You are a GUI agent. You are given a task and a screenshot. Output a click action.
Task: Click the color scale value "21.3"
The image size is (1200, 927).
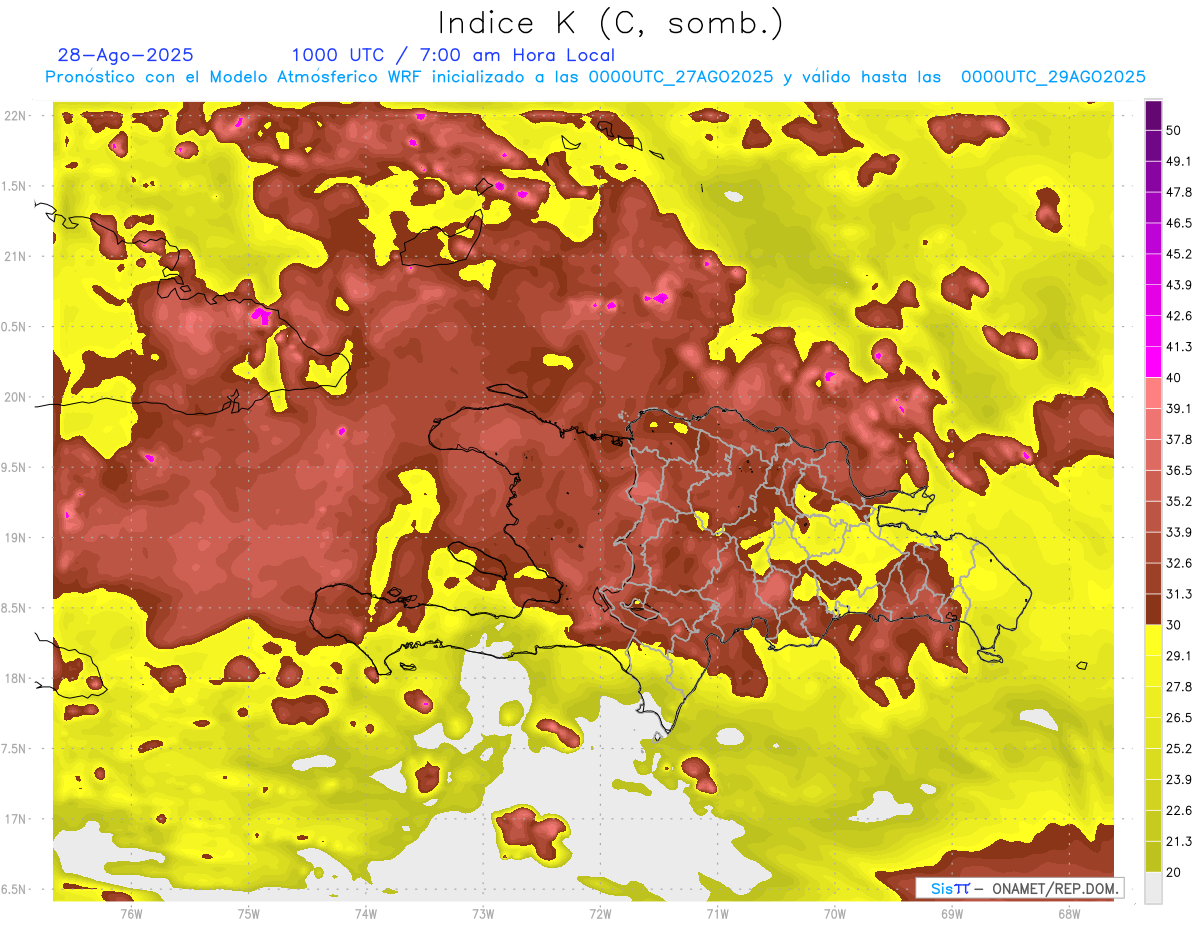click(x=1178, y=841)
